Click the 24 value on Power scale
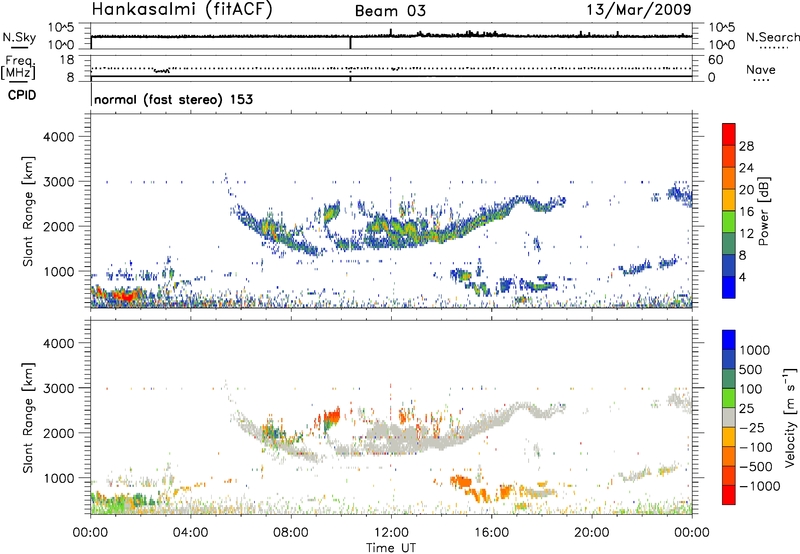 click(746, 168)
